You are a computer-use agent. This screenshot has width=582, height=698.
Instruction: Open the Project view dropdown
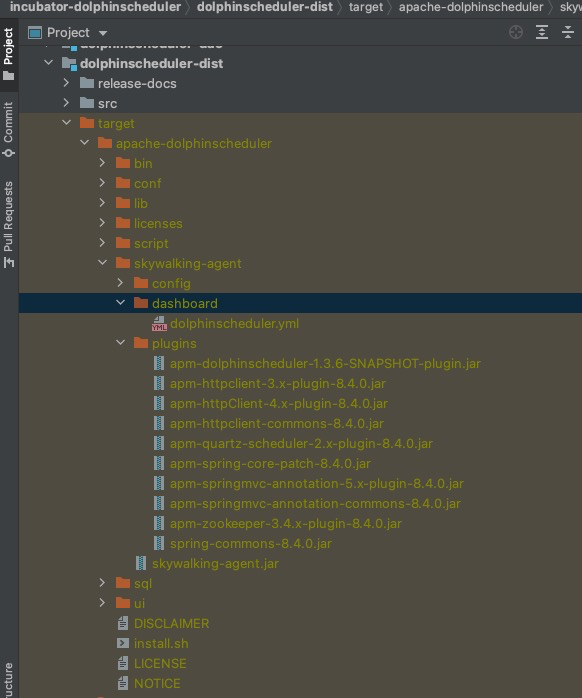(103, 33)
